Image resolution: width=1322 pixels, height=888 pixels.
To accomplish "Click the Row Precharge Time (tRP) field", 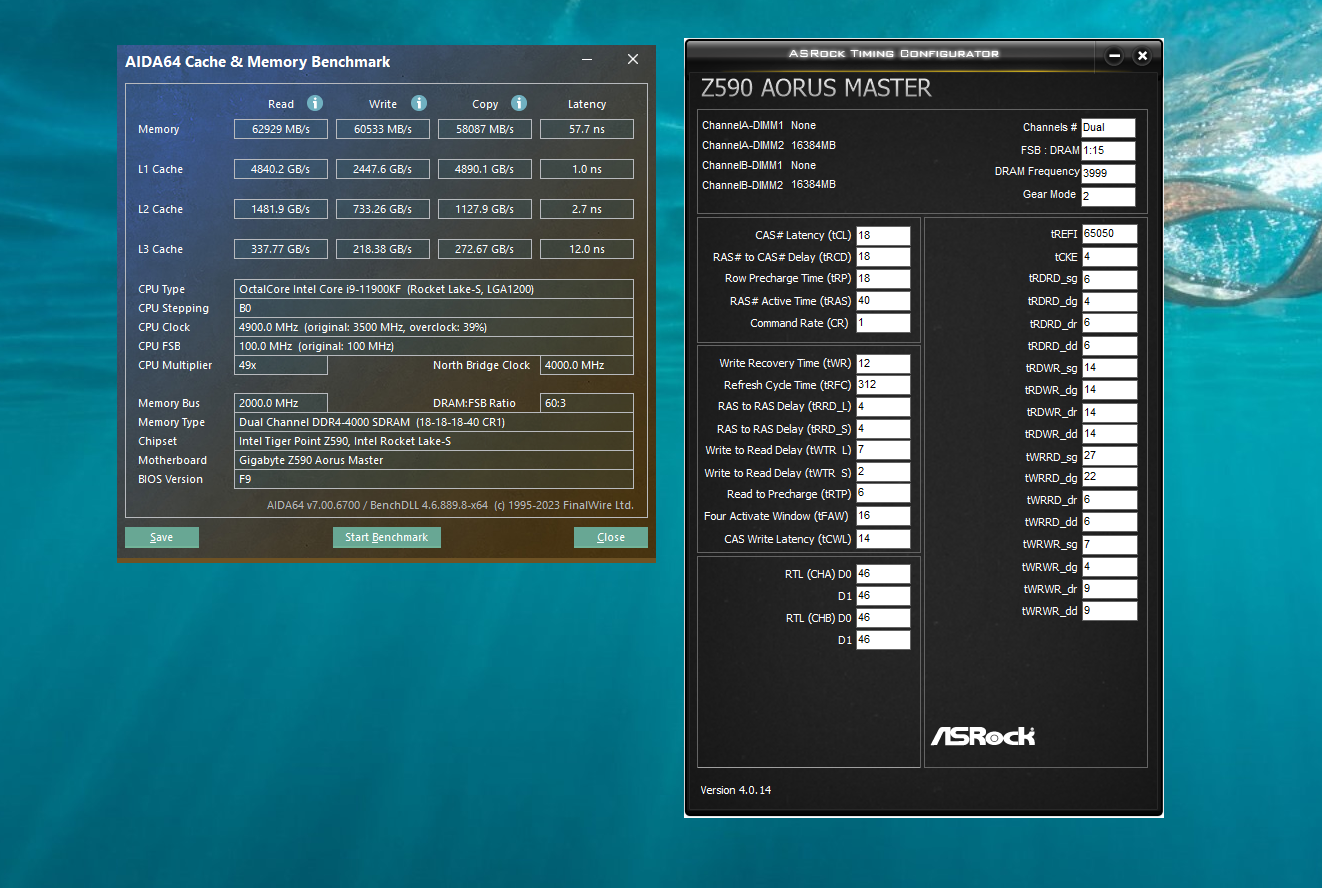I will pos(883,279).
